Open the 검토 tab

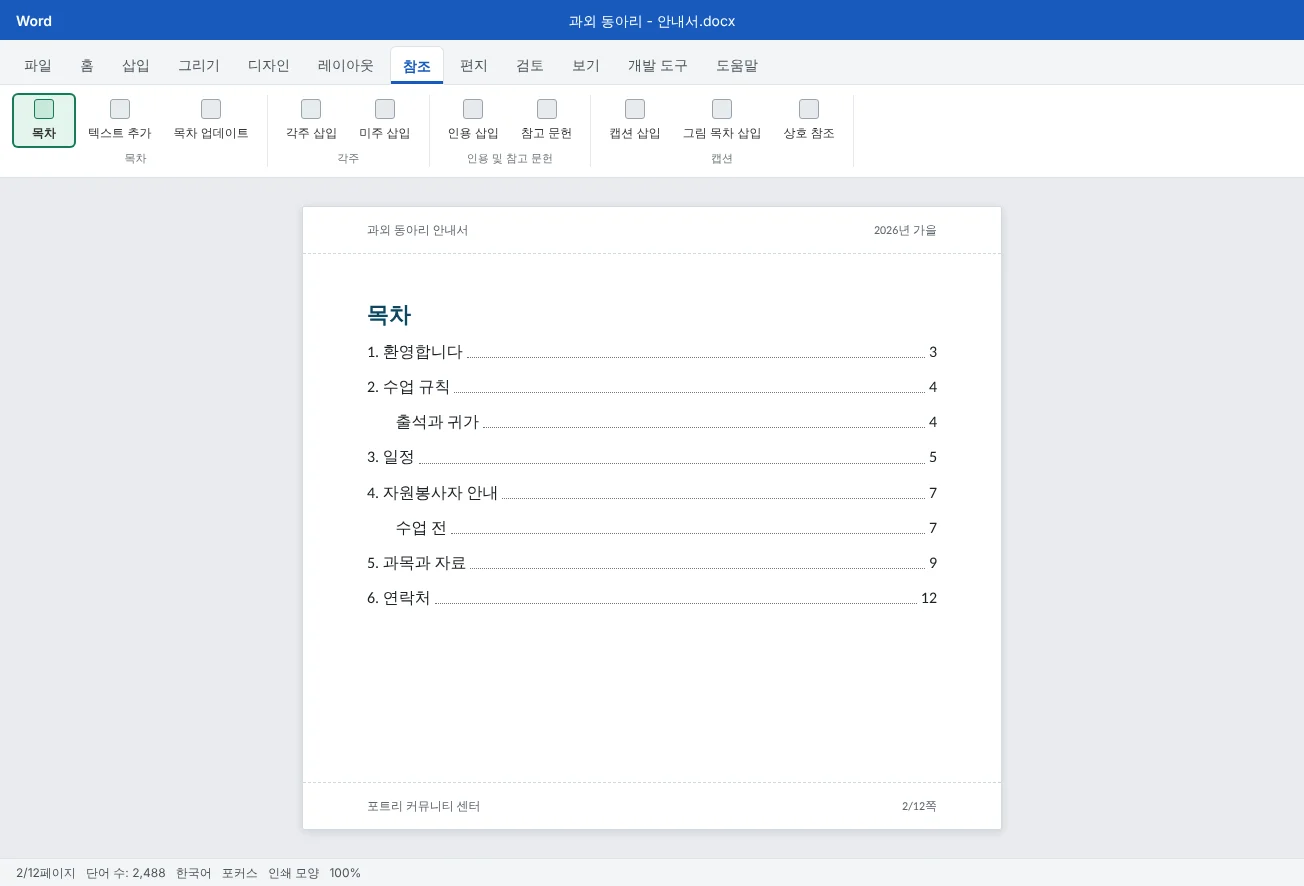tap(530, 66)
